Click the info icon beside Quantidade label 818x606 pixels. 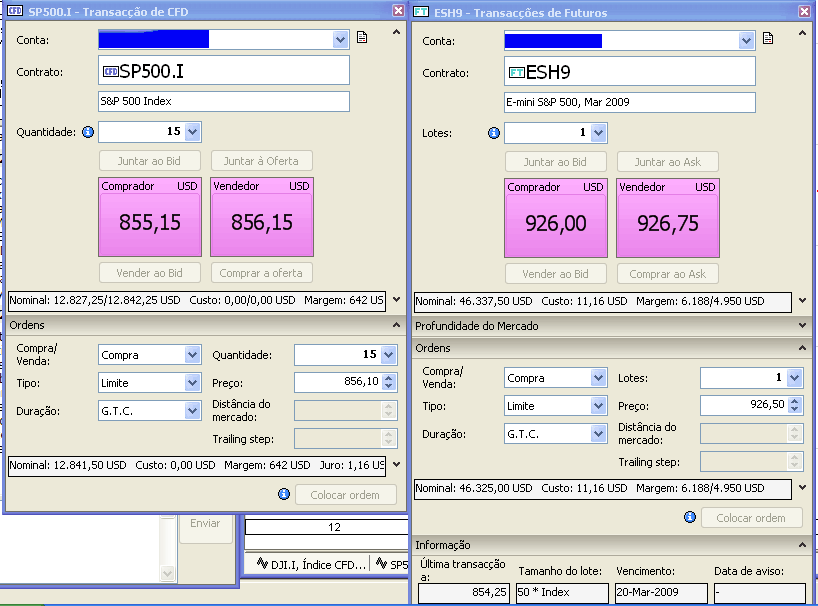88,132
